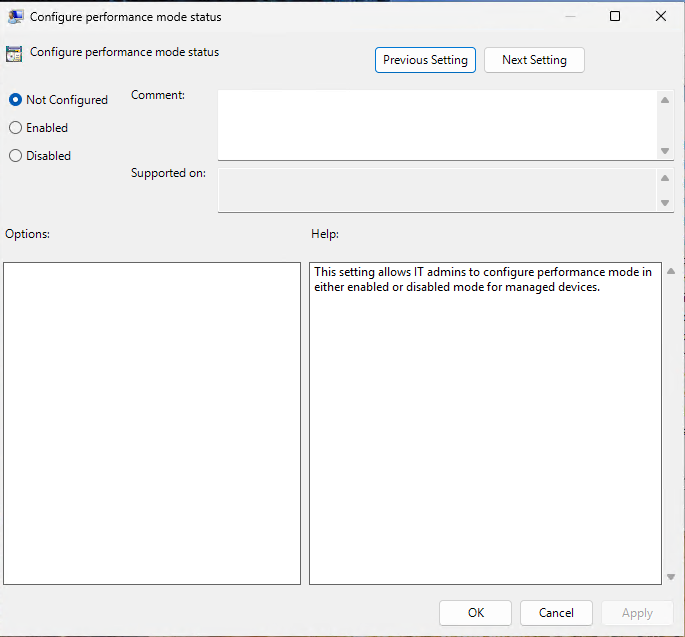
Task: Close the dialog with the X button
Action: point(661,16)
